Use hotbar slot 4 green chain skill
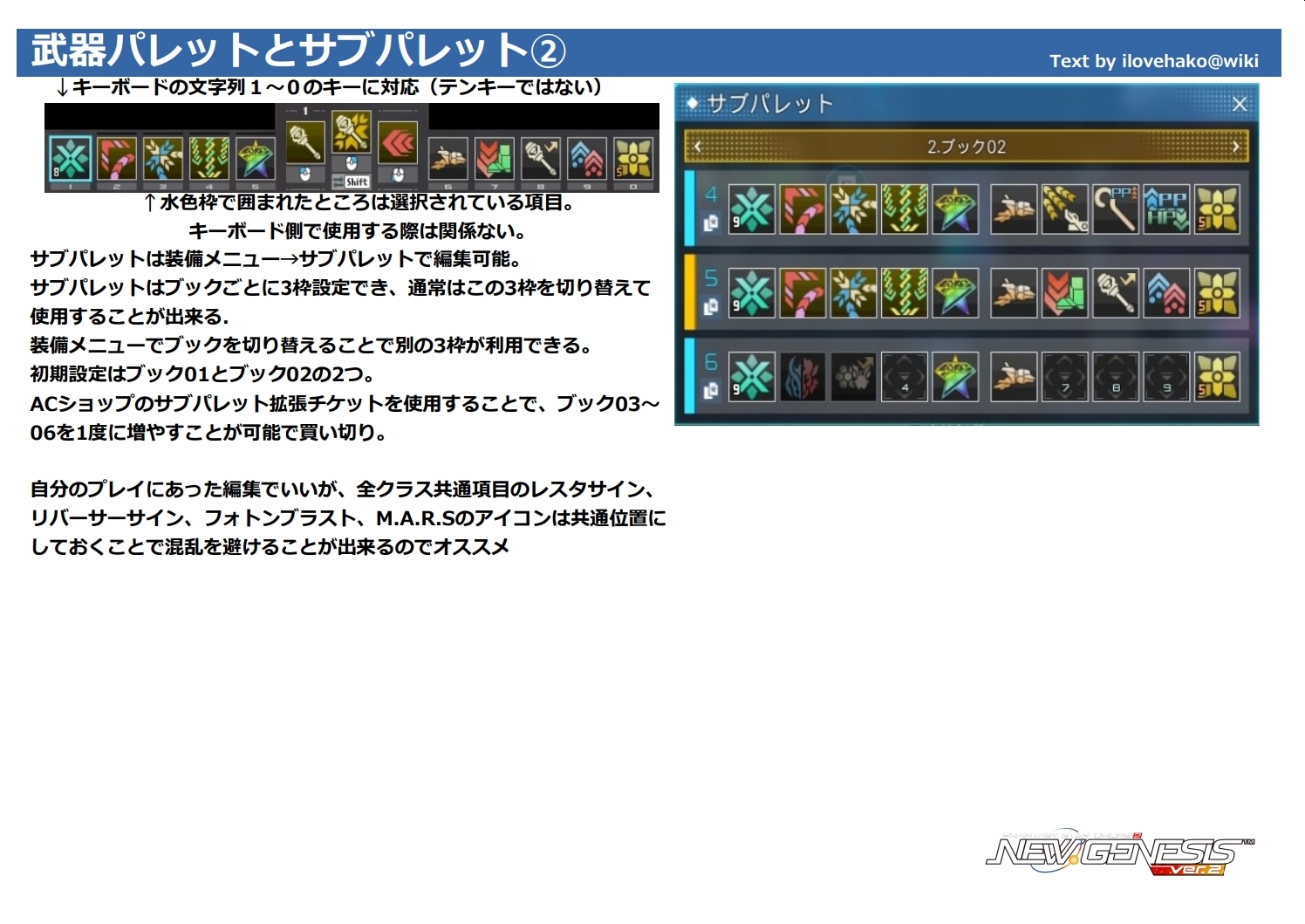The height and width of the screenshot is (924, 1305). [209, 159]
